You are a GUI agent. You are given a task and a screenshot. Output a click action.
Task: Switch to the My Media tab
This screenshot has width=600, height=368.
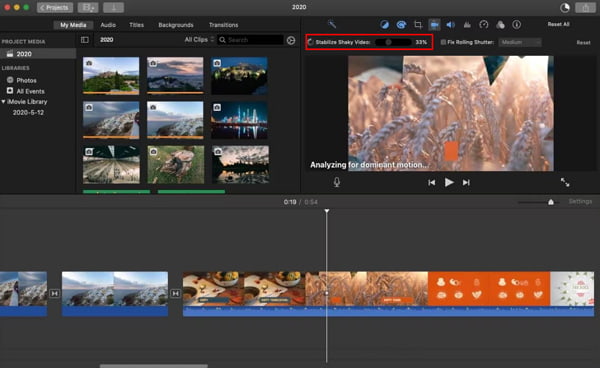(x=73, y=25)
